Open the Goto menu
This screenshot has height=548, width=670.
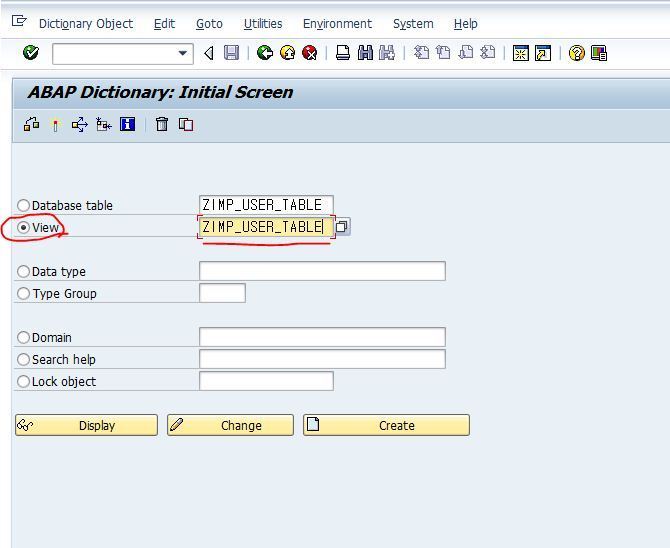coord(209,24)
